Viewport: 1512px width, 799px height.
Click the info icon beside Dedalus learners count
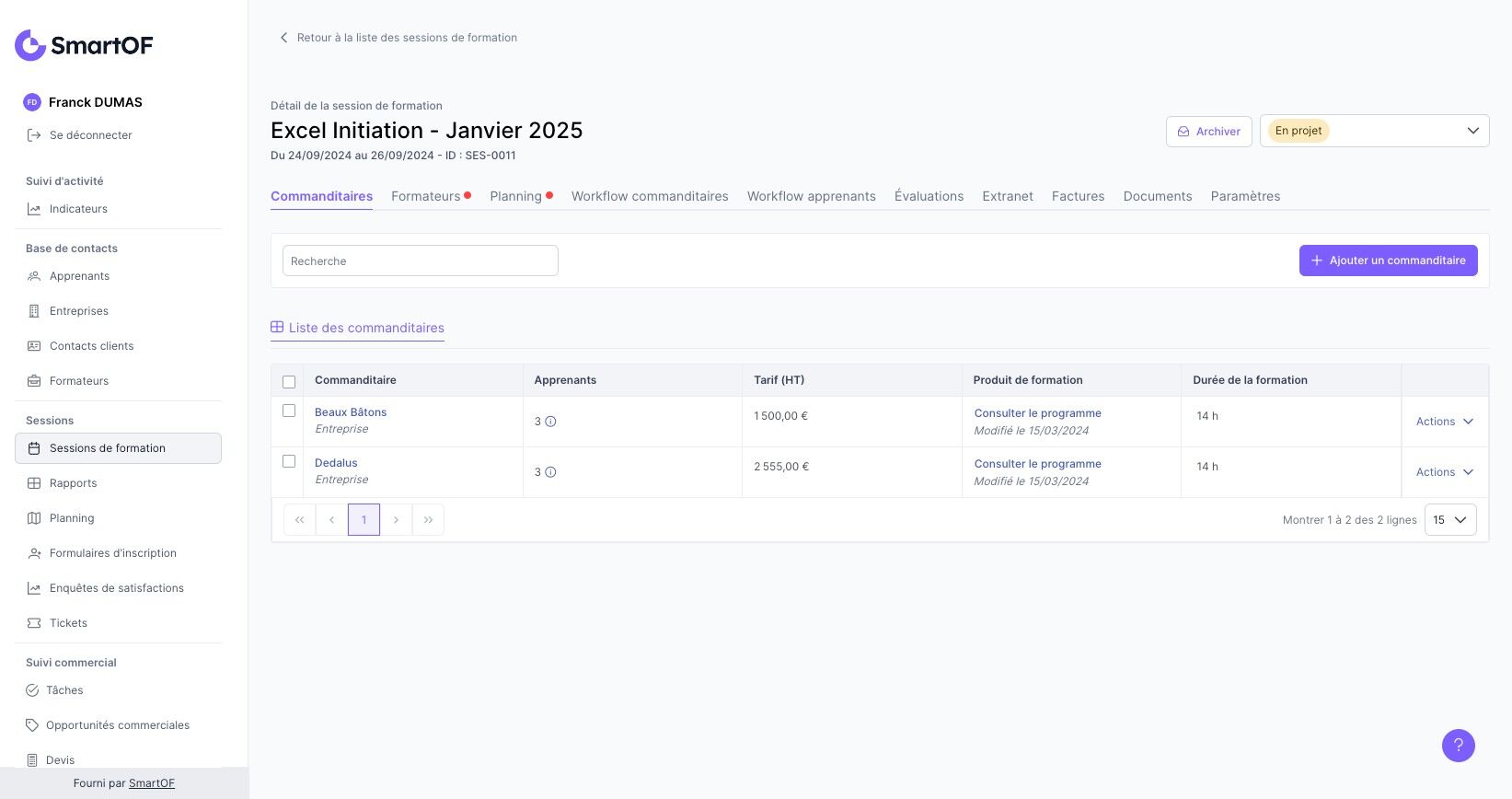click(x=550, y=472)
